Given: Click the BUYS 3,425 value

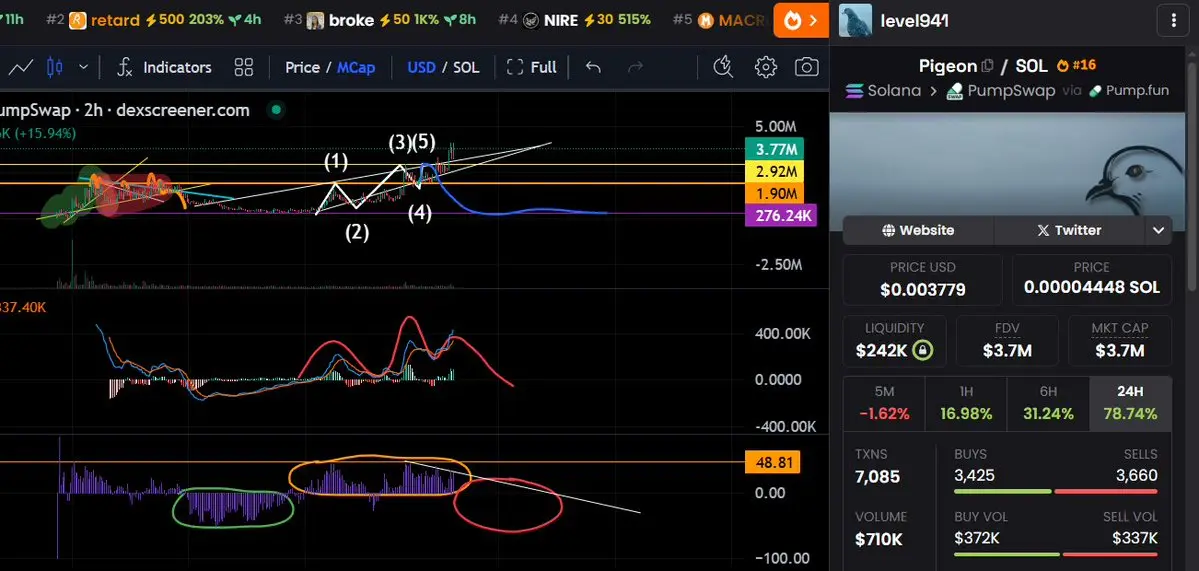Looking at the screenshot, I should 974,475.
